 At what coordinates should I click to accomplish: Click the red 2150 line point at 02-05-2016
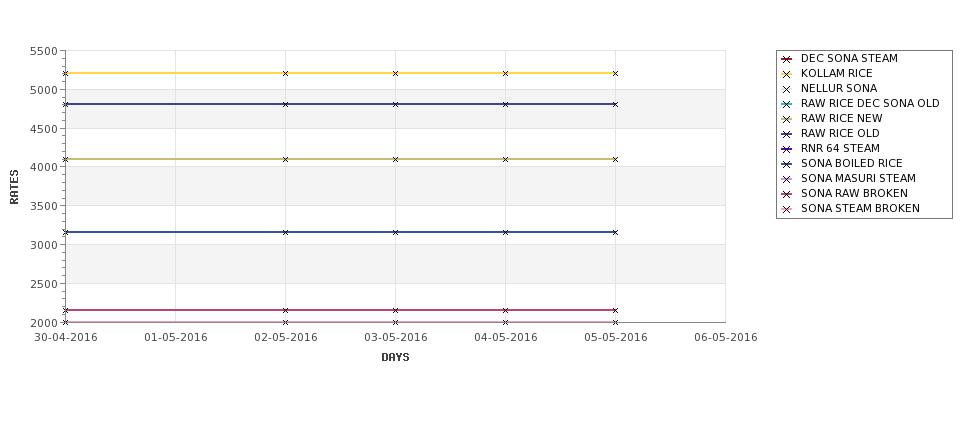point(285,310)
